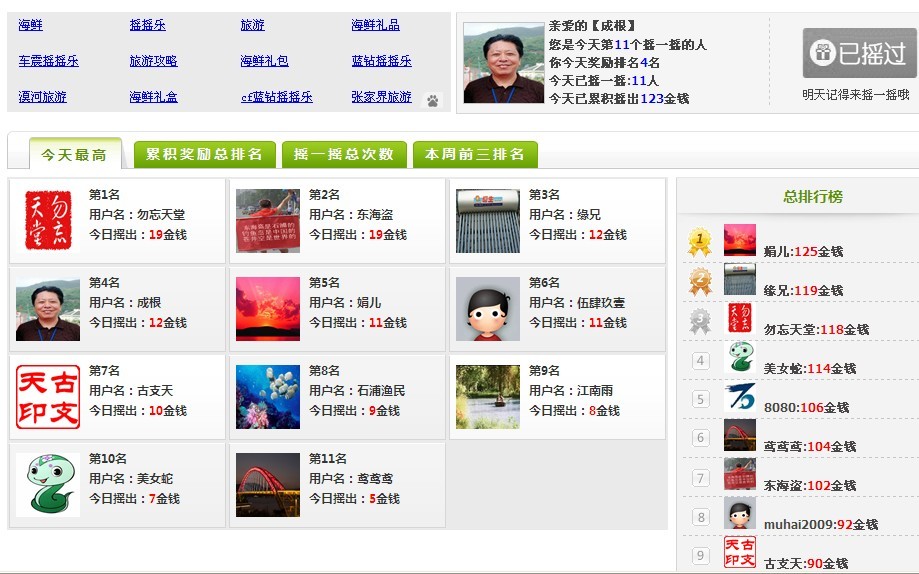Click the bronze-colored medal icon beside 缘兄
The image size is (919, 574).
pyautogui.click(x=700, y=282)
